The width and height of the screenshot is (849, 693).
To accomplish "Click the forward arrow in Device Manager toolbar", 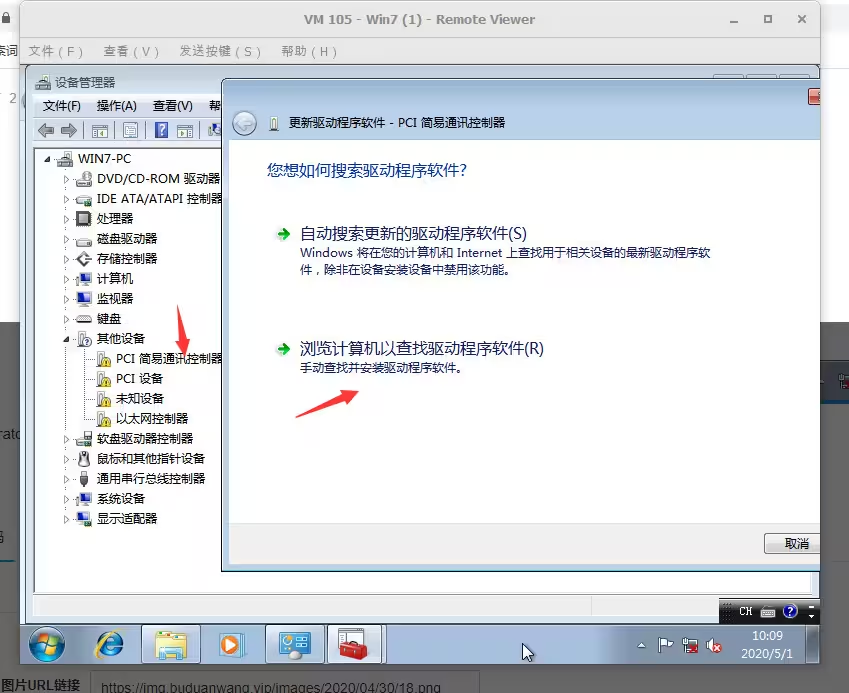I will 69,130.
